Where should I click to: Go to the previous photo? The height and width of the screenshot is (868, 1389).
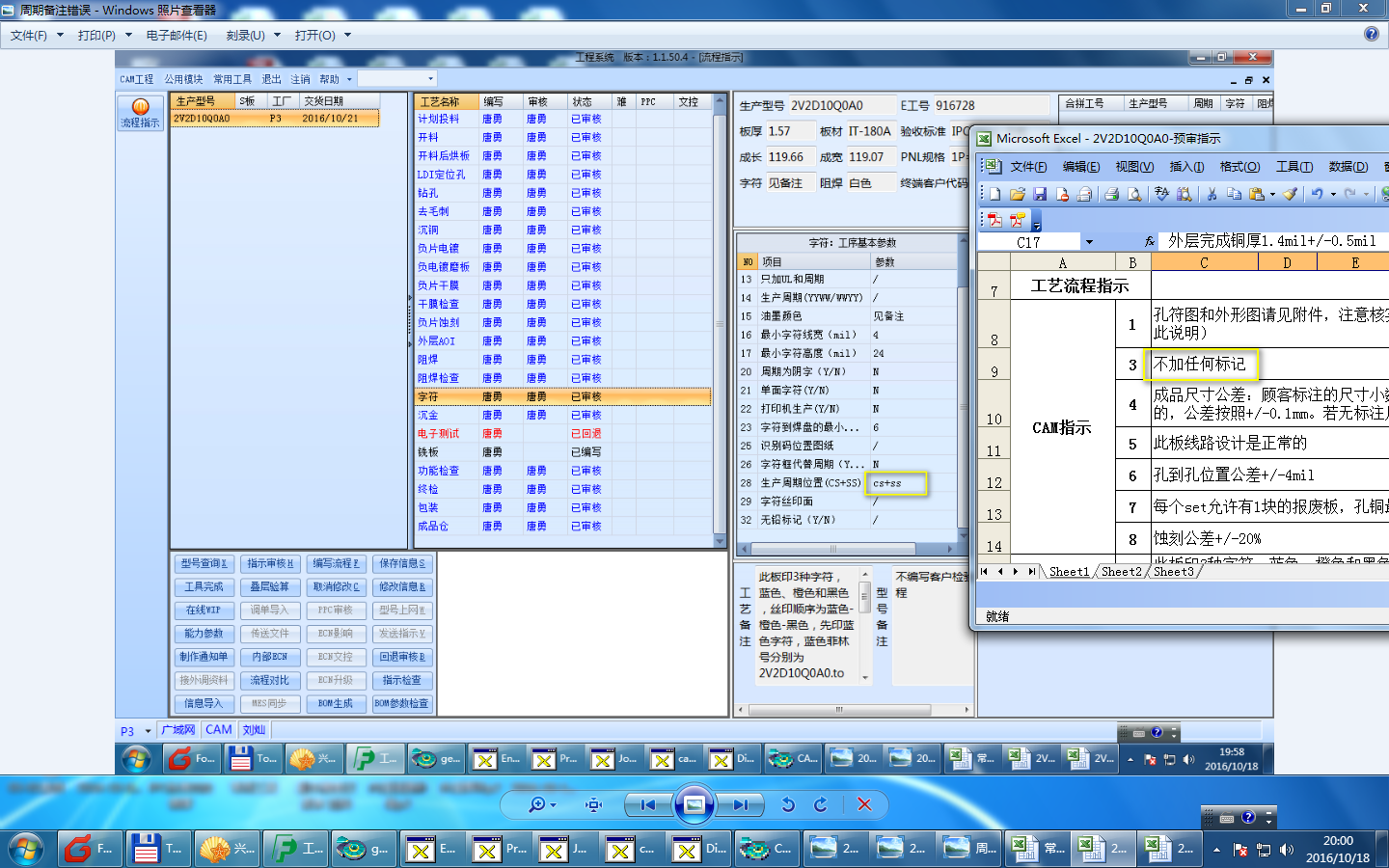648,804
